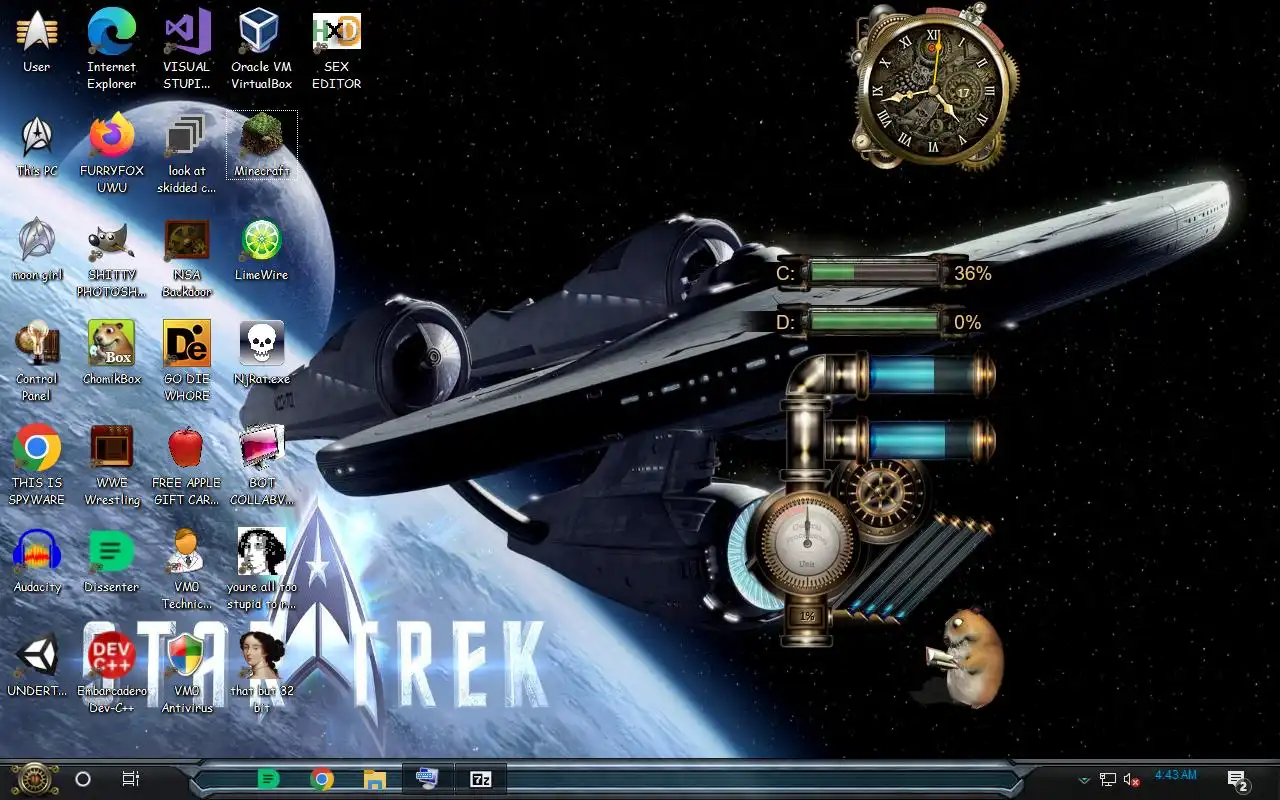Launch the FURRYFOX UWU Firefox shortcut
The image size is (1280, 800).
click(x=111, y=152)
